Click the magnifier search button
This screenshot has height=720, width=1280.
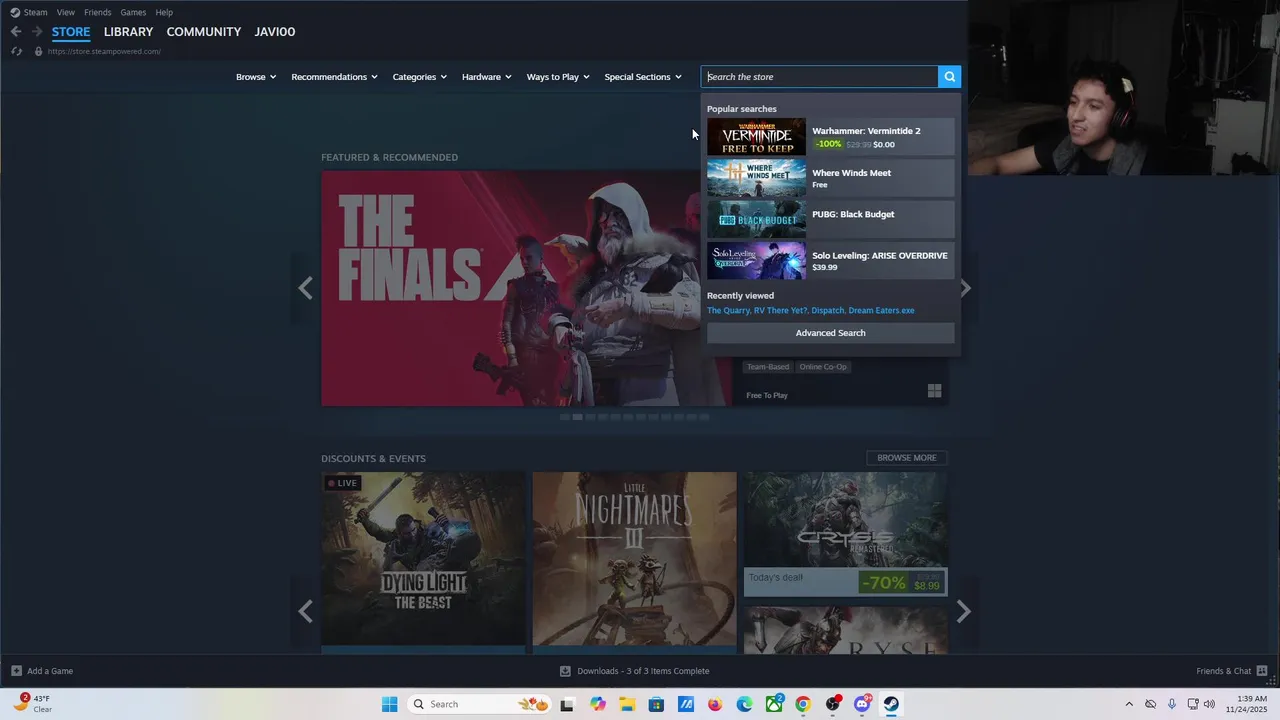tap(949, 76)
